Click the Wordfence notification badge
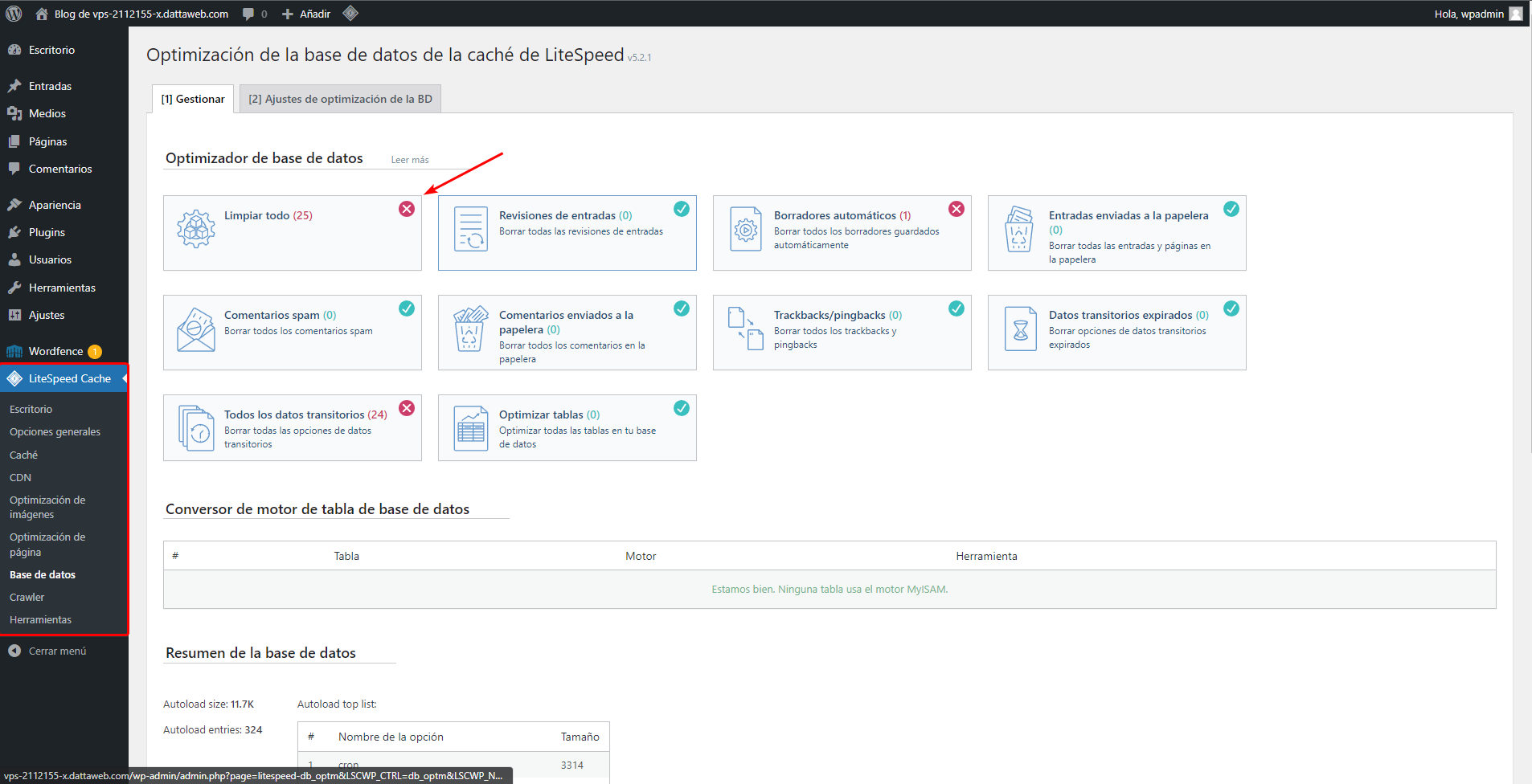This screenshot has height=784, width=1532. (95, 351)
